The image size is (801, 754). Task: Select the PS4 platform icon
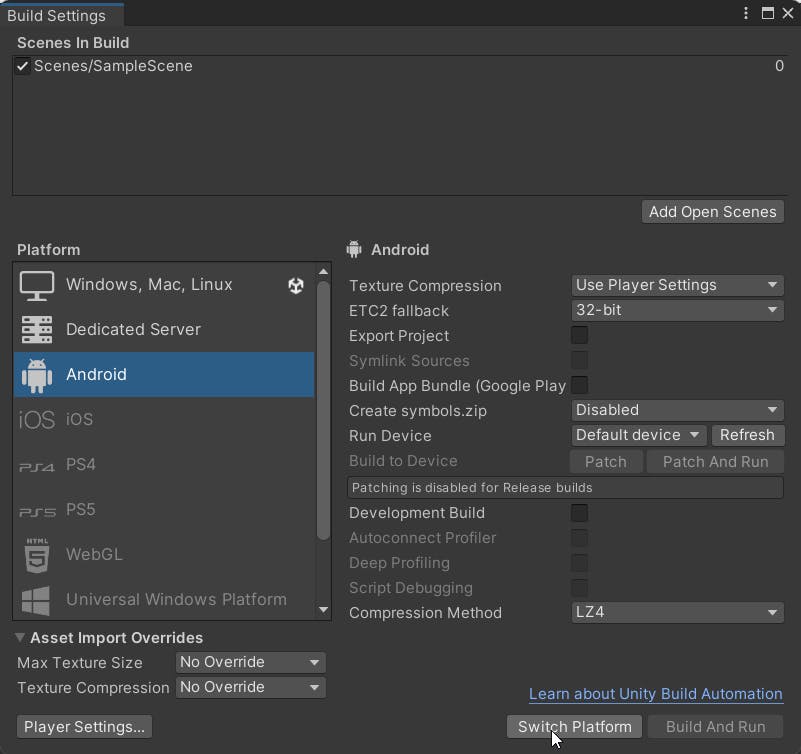pyautogui.click(x=36, y=465)
